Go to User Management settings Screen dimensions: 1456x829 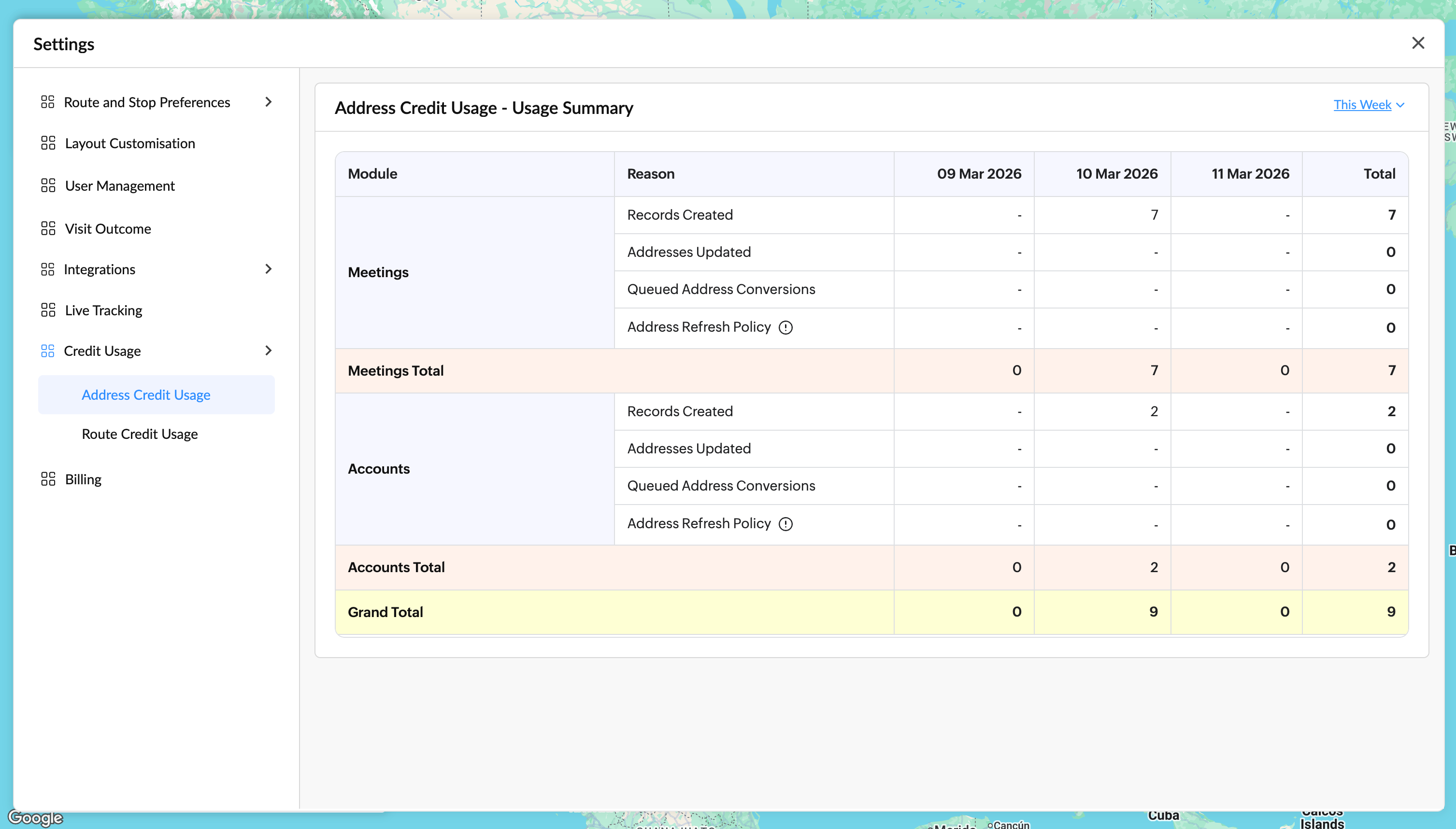(120, 186)
